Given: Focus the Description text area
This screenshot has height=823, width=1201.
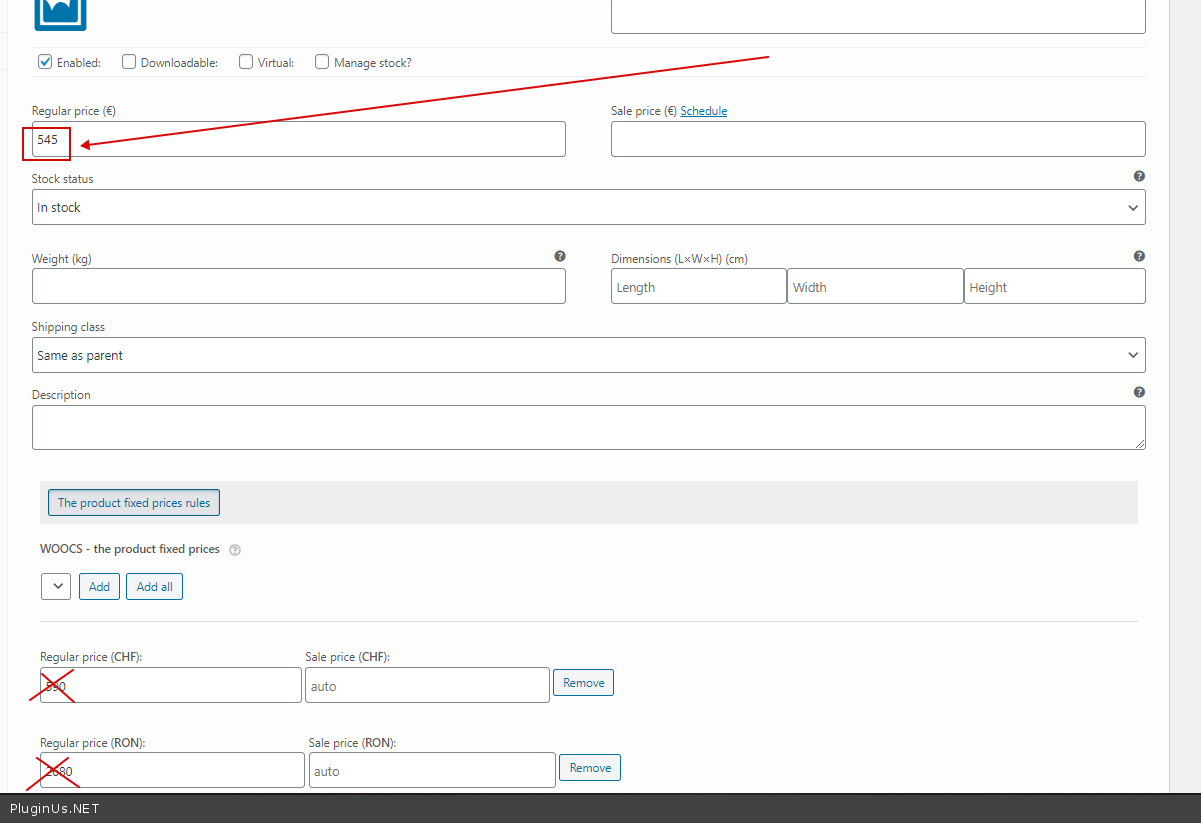Looking at the screenshot, I should [x=588, y=427].
